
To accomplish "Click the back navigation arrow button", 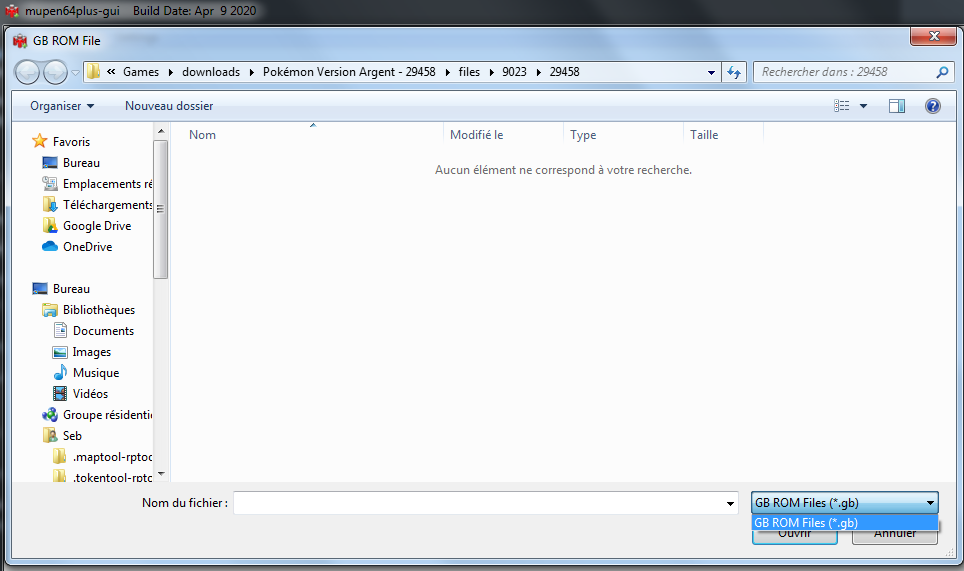I will [x=28, y=72].
